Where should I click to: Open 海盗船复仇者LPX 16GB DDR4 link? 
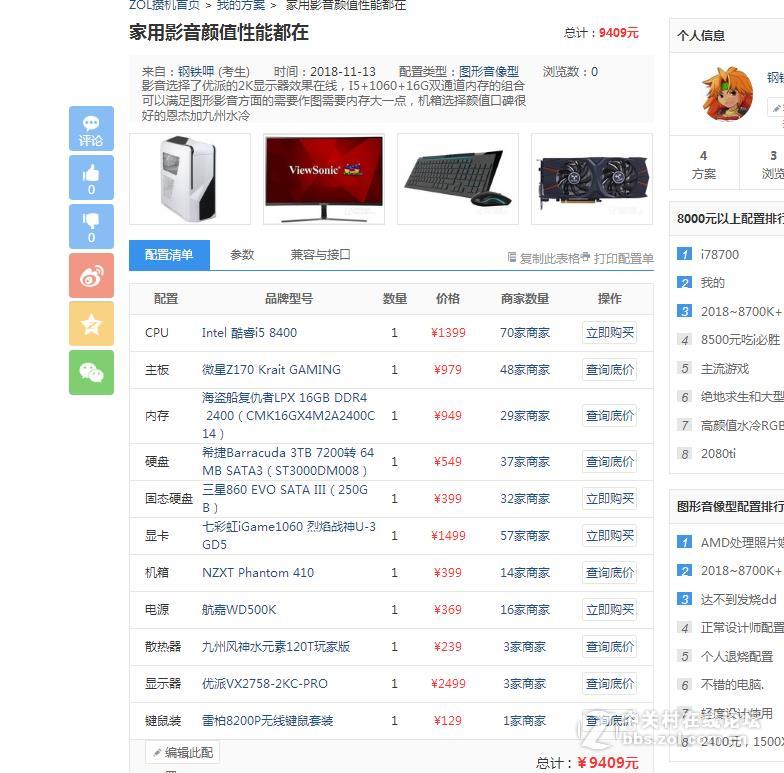[x=288, y=416]
